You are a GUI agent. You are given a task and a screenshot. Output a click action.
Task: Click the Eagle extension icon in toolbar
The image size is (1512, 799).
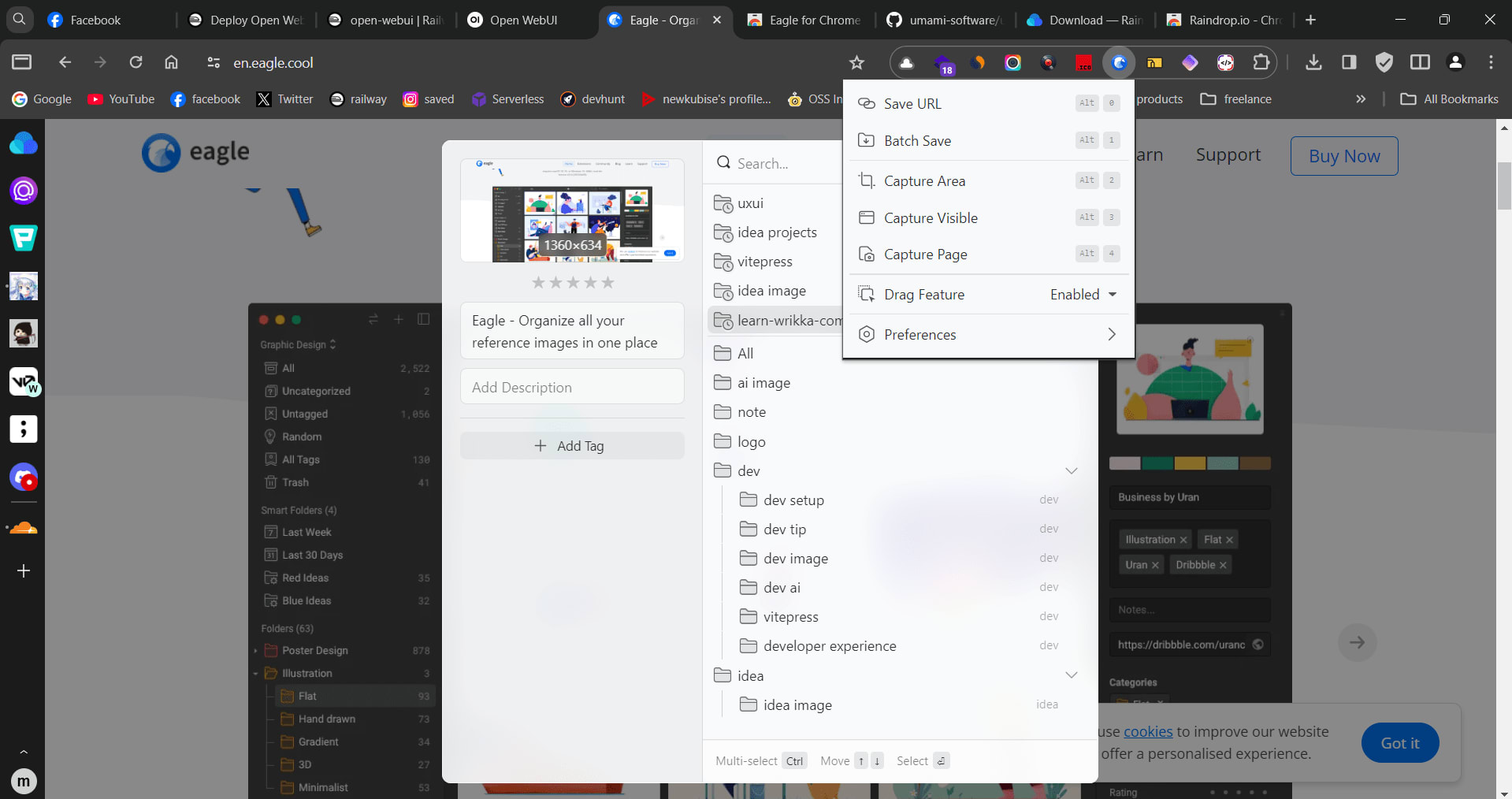1119,63
